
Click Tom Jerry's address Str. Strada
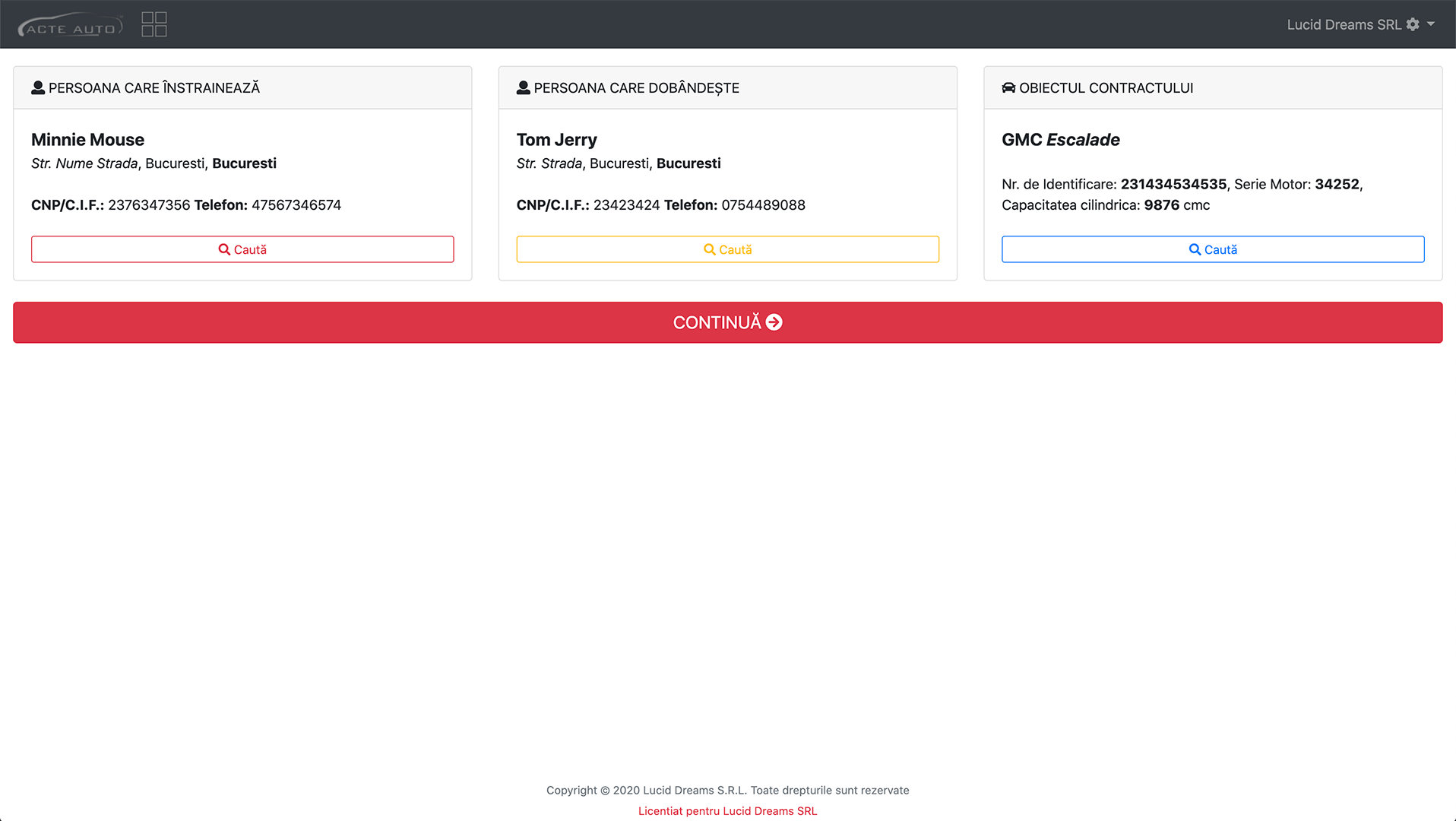(549, 163)
